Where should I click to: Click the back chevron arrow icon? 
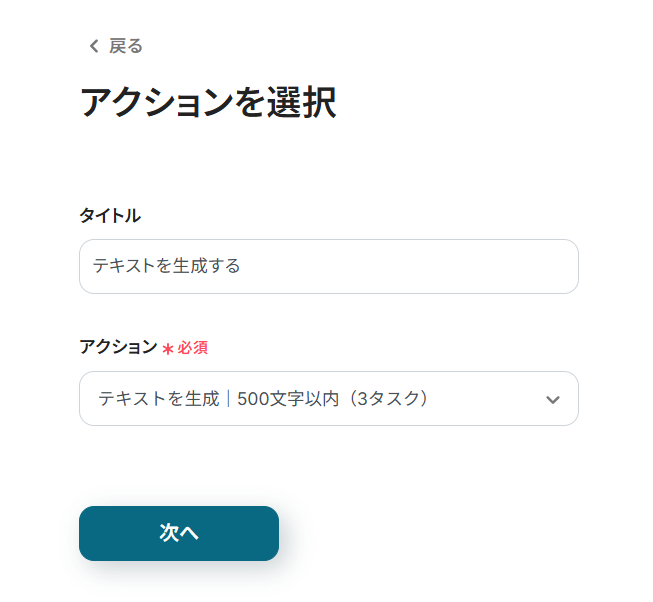94,46
